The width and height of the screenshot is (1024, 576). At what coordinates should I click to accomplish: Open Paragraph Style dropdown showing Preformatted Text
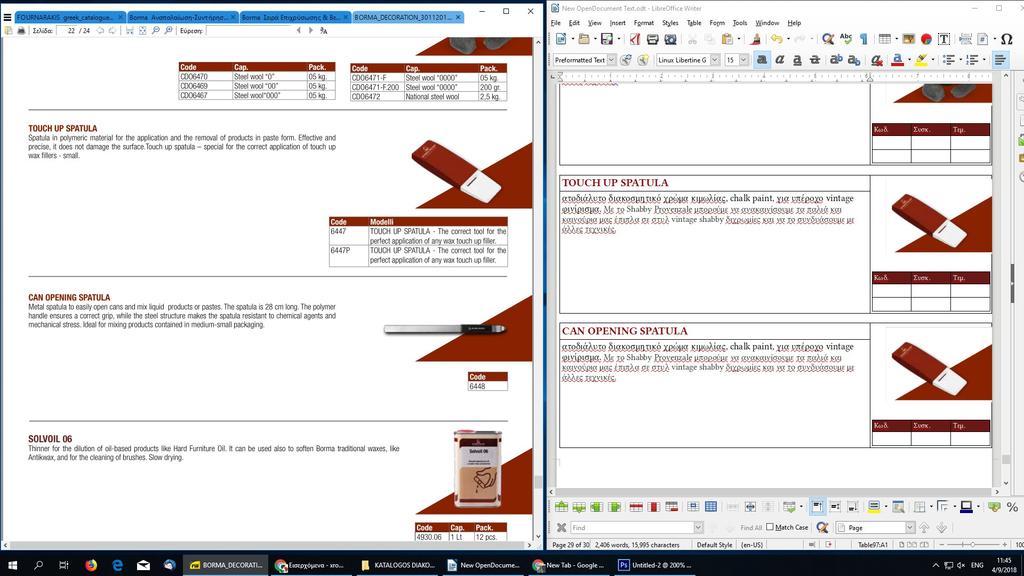point(611,60)
